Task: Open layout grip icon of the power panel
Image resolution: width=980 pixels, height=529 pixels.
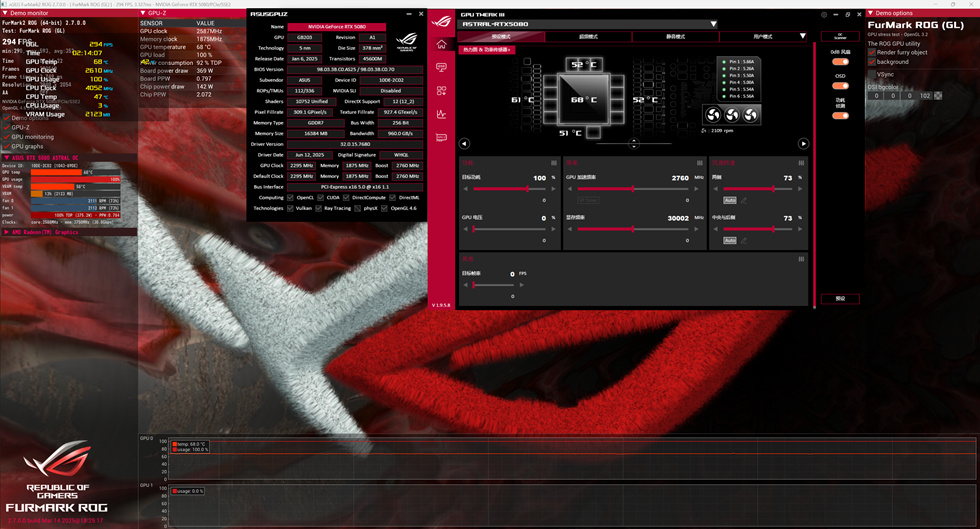Action: tap(554, 163)
